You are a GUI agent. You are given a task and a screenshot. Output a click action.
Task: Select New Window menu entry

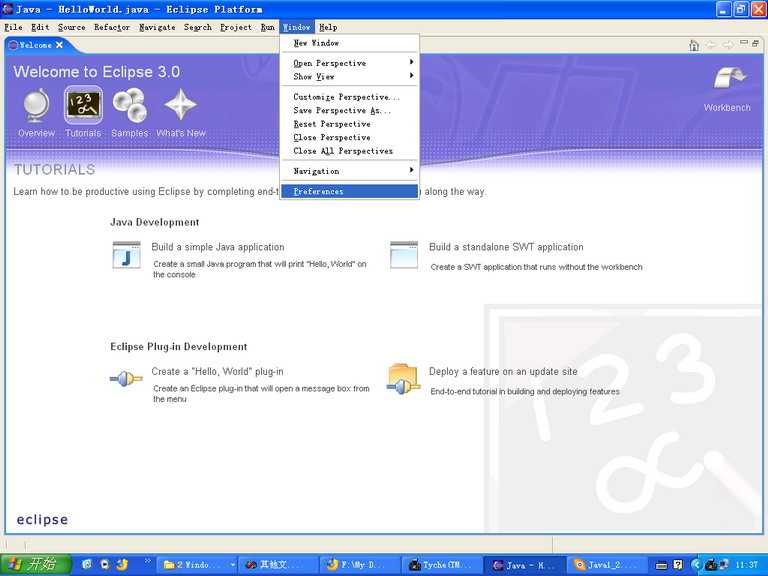tap(350, 43)
